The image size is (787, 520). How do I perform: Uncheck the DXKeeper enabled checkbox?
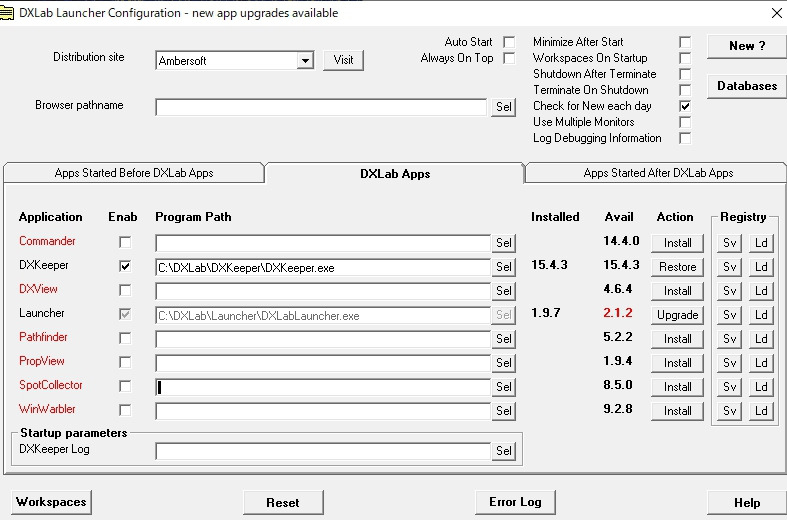125,266
